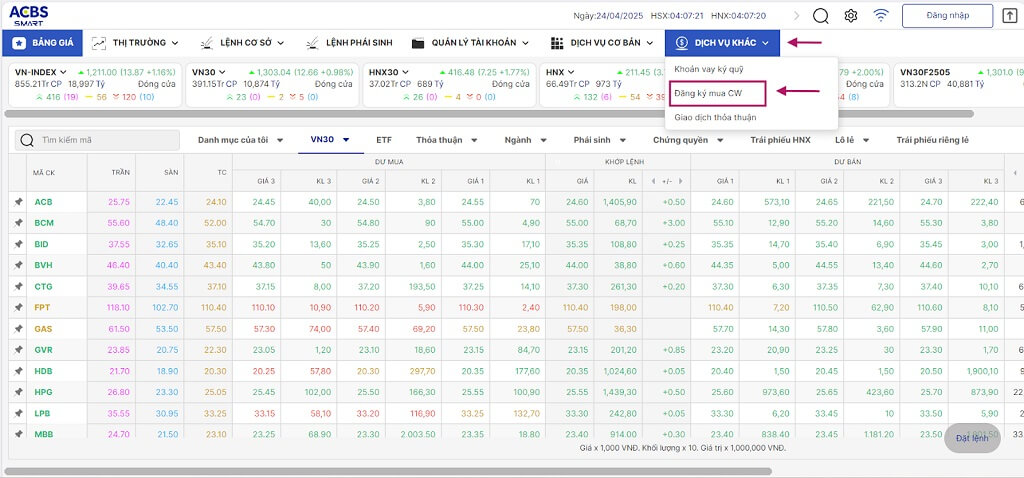Toggle pin icon for GVR row

click(x=18, y=350)
